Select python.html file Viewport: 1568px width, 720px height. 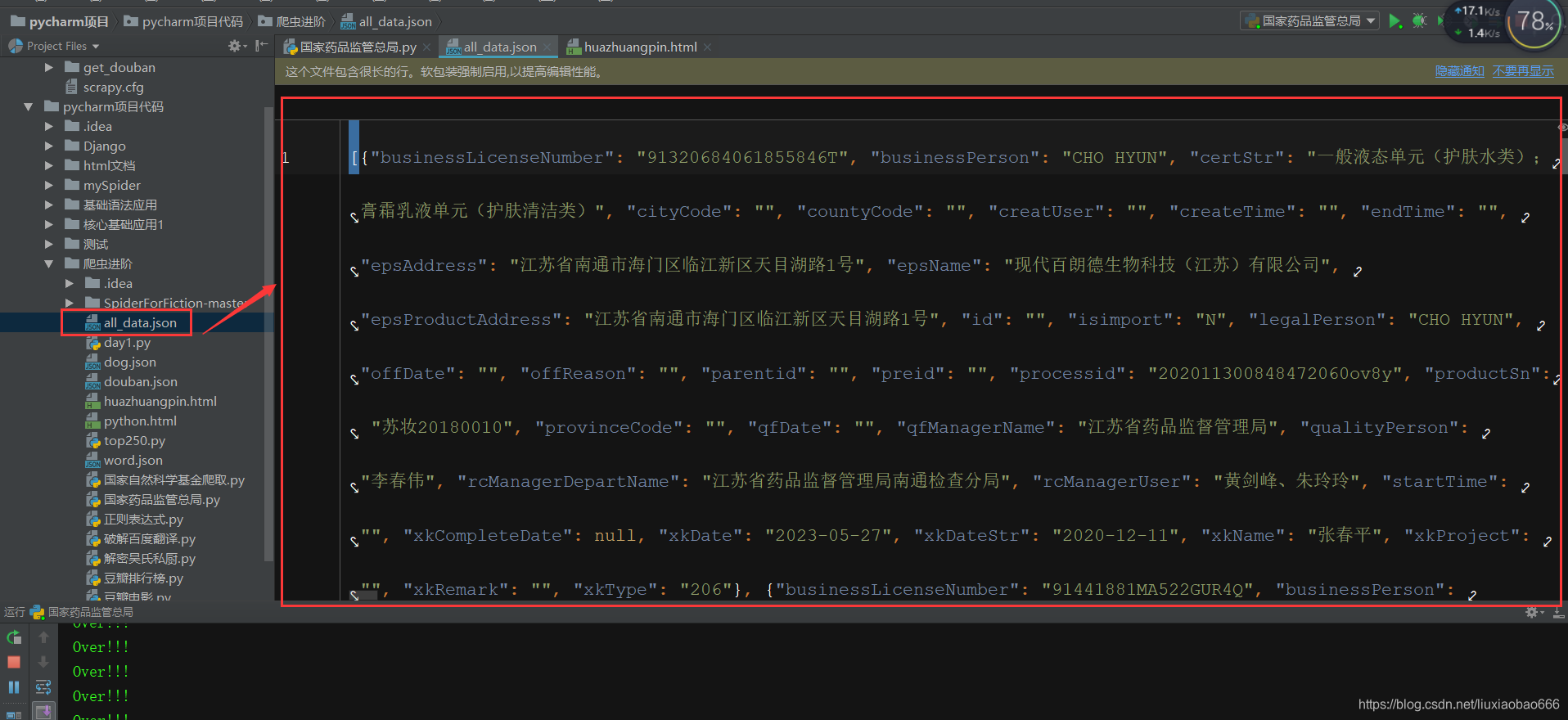click(x=131, y=421)
